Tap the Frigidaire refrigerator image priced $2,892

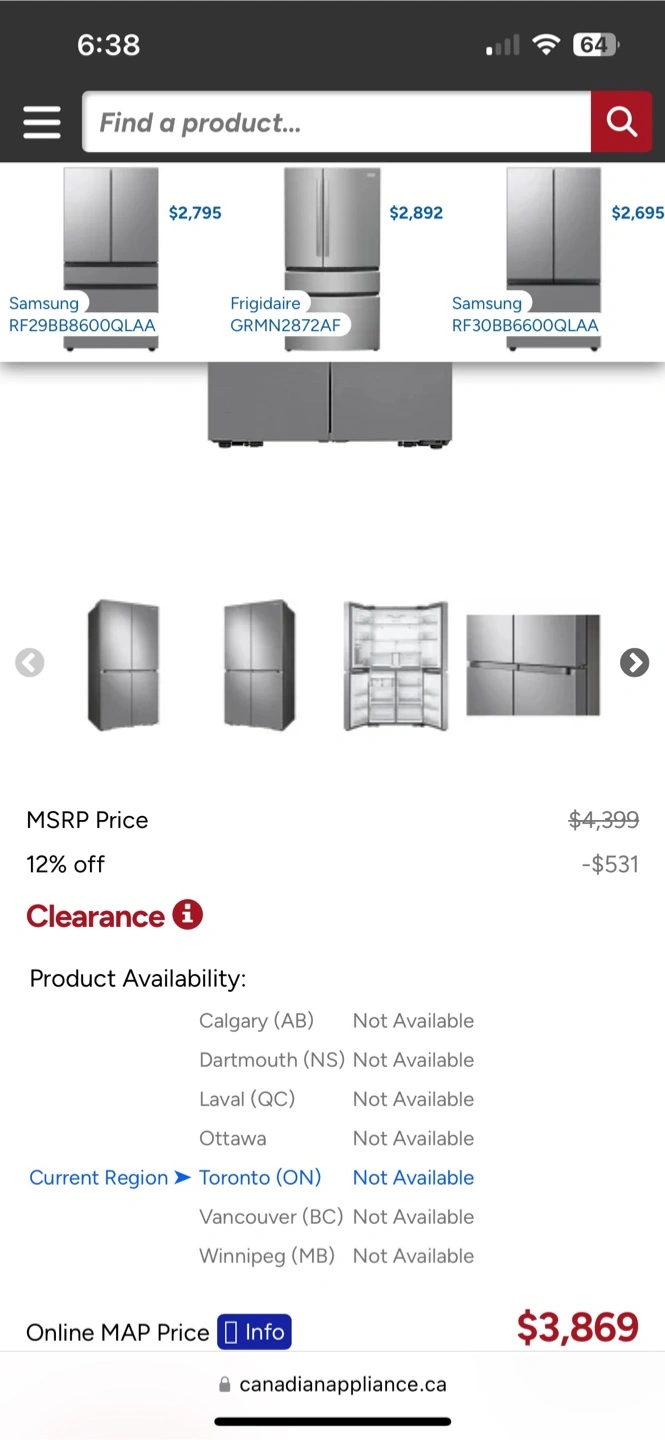pos(333,260)
